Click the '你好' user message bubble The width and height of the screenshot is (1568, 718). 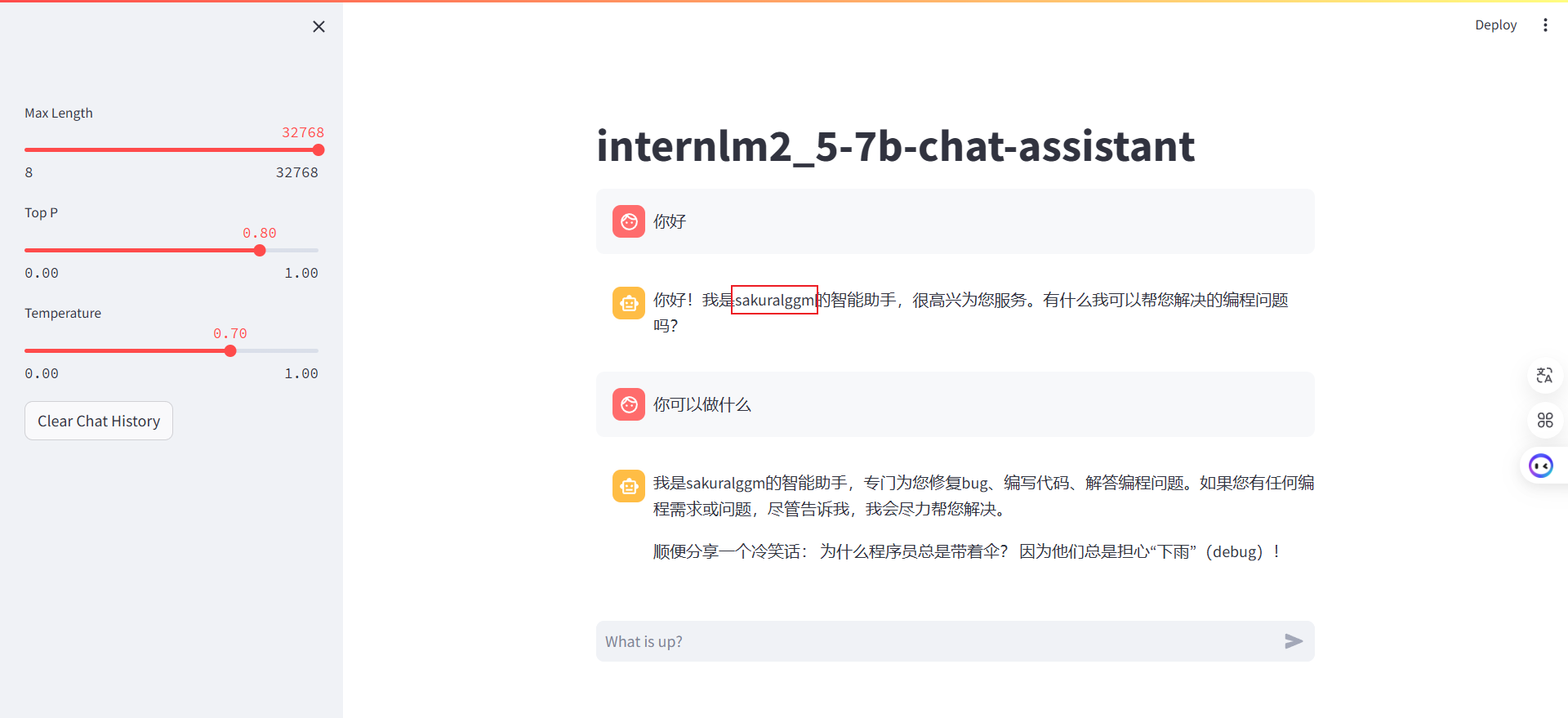pyautogui.click(x=955, y=221)
